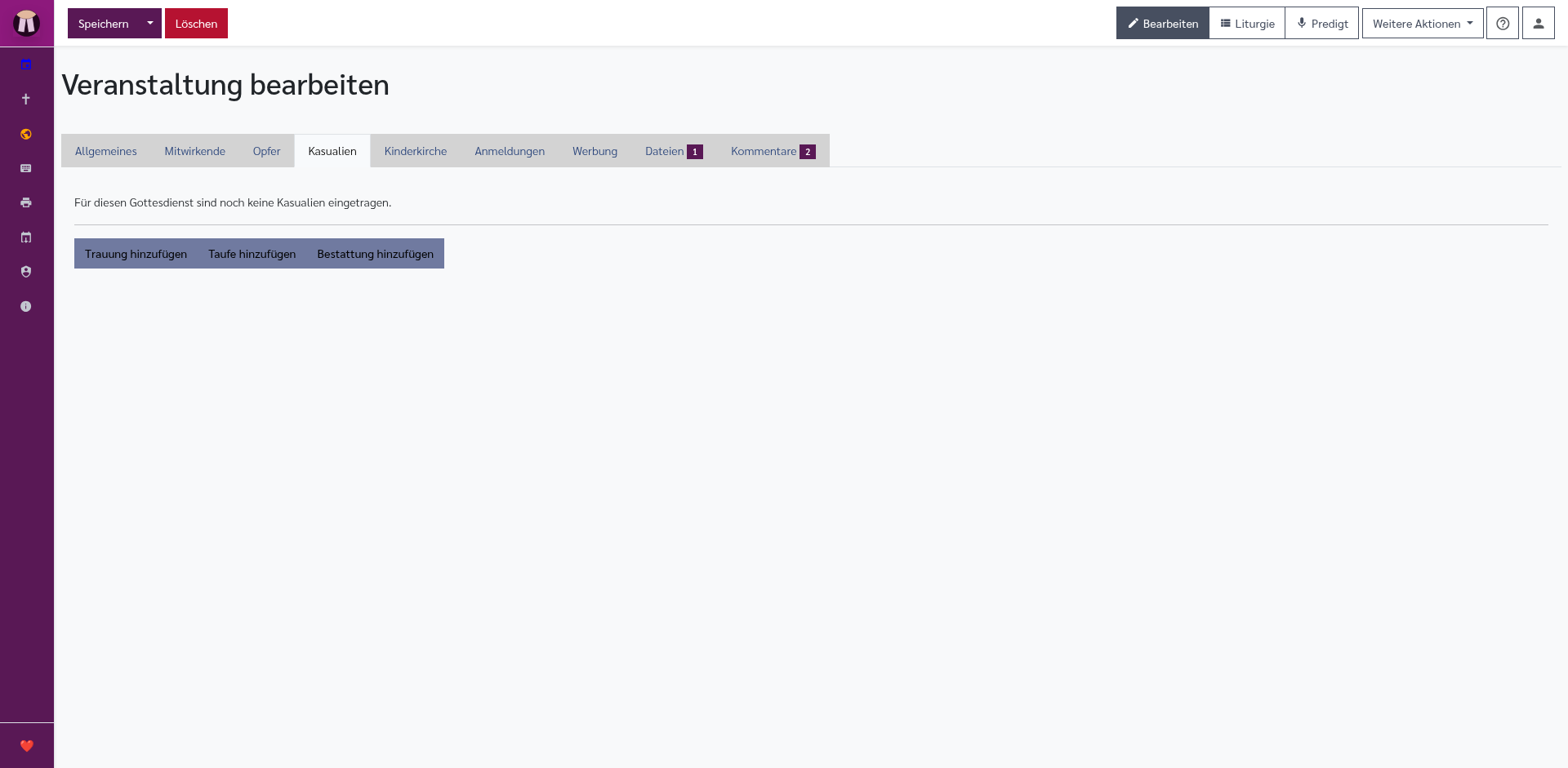Open the keyboard icon in sidebar
This screenshot has width=1568, height=768.
point(26,168)
